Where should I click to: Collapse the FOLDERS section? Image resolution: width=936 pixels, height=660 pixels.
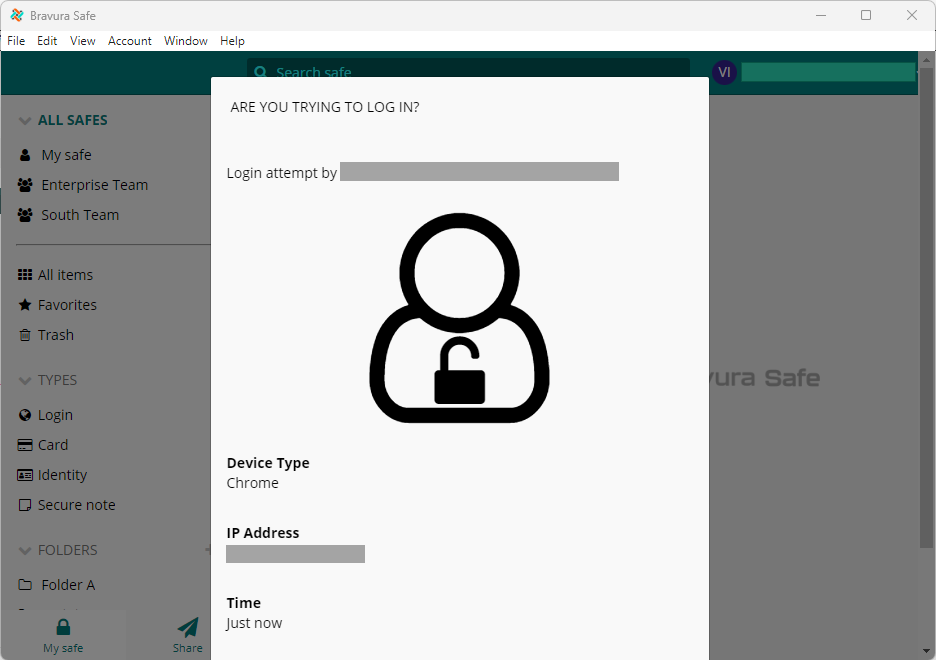(24, 549)
